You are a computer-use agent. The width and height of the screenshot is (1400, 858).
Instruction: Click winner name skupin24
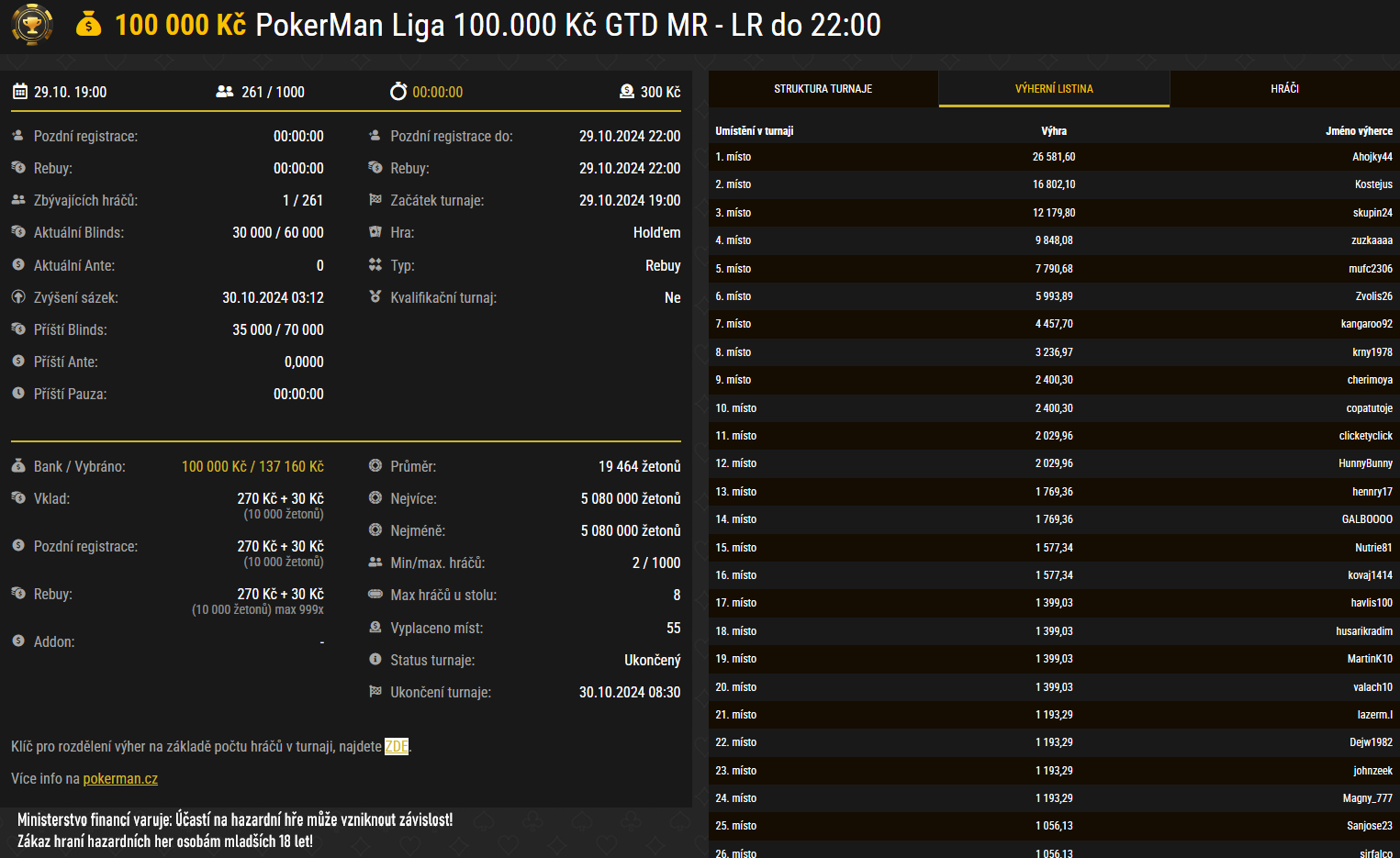[1372, 213]
